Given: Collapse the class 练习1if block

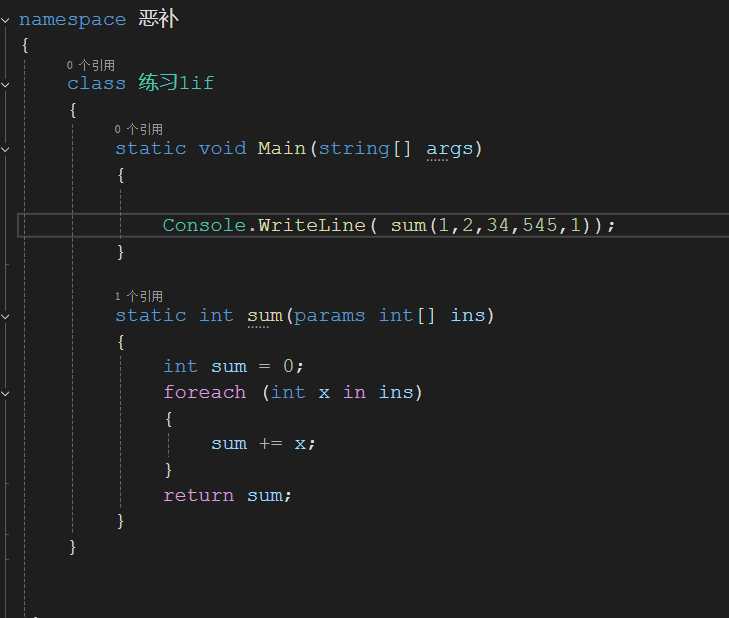Looking at the screenshot, I should pos(5,85).
